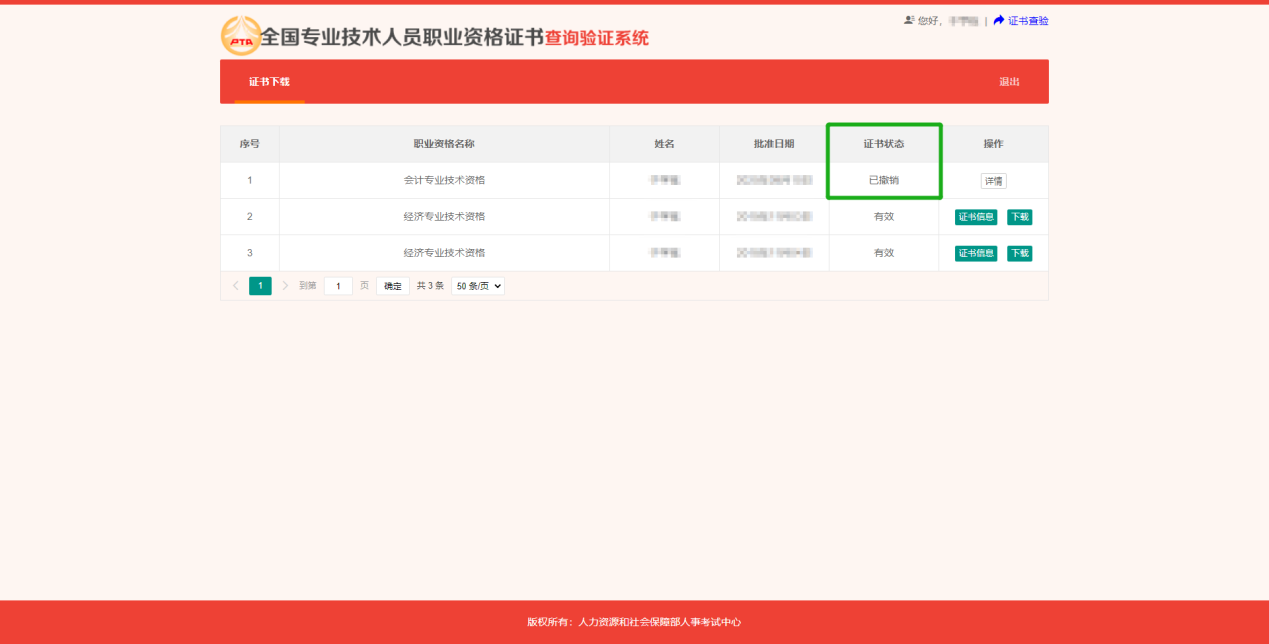Click the page number input field
The height and width of the screenshot is (644, 1269).
click(x=337, y=285)
